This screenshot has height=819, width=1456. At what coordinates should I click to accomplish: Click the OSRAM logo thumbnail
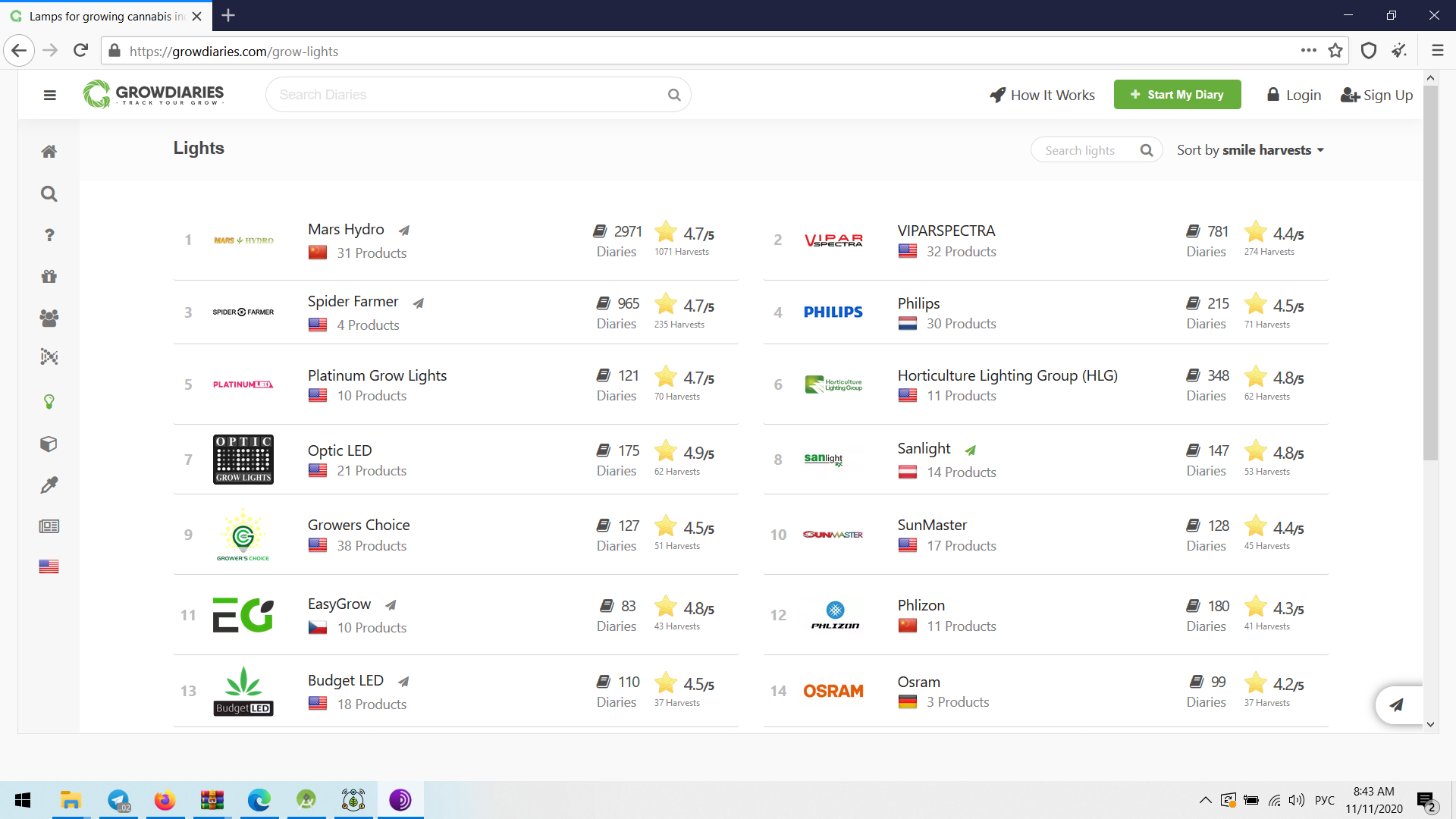[x=833, y=691]
